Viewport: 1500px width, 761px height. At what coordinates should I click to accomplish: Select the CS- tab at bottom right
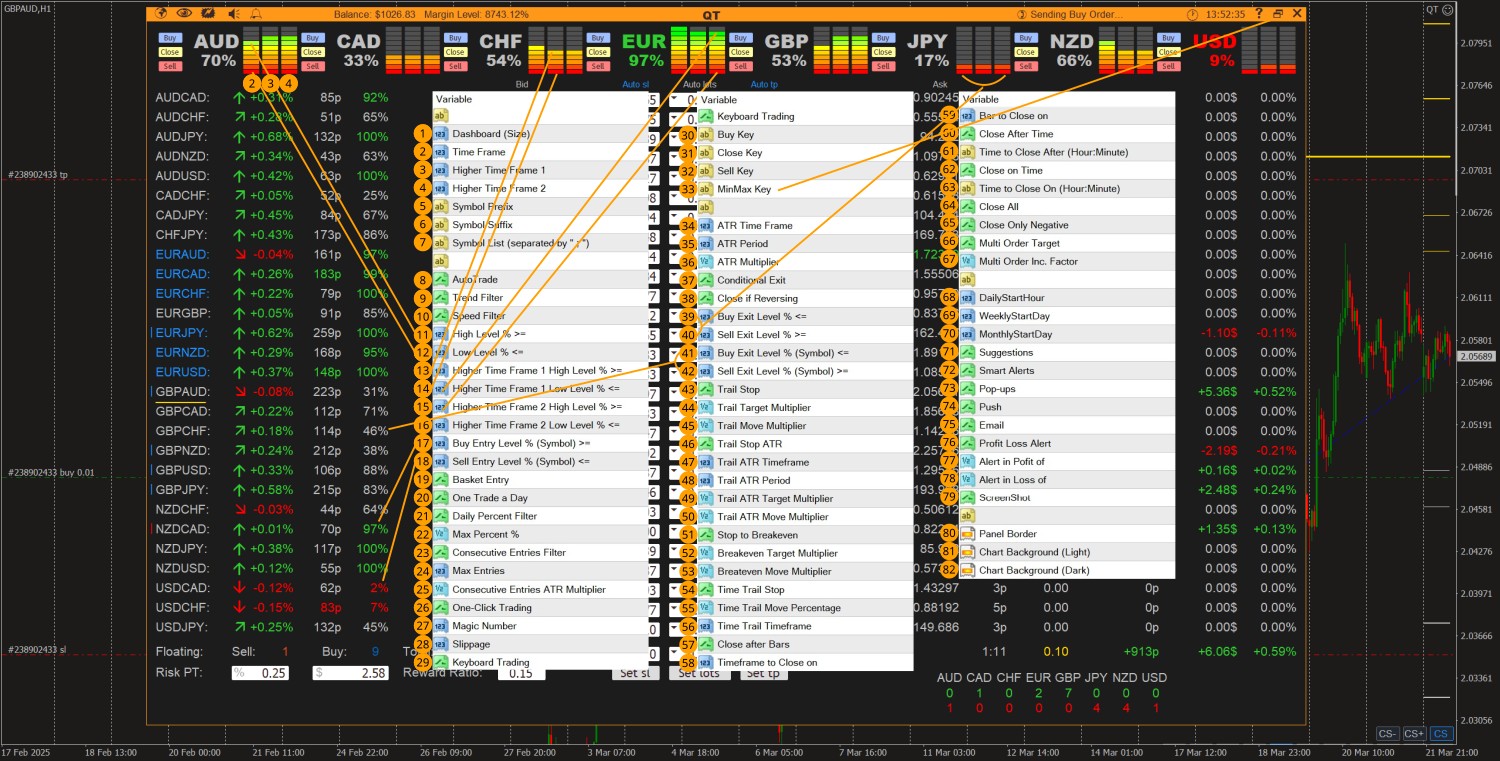[1387, 734]
